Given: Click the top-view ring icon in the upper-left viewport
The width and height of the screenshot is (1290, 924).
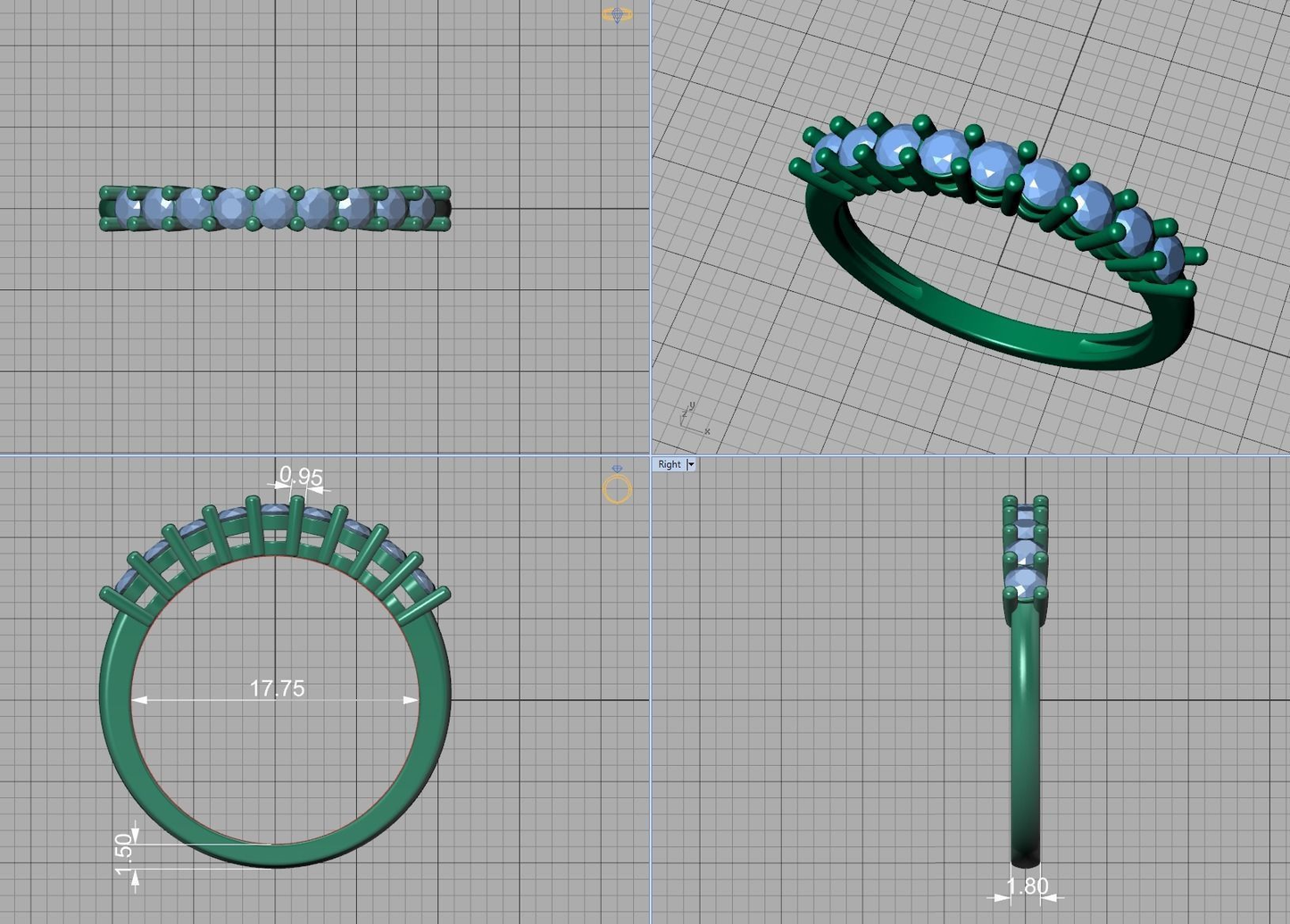Looking at the screenshot, I should (617, 14).
